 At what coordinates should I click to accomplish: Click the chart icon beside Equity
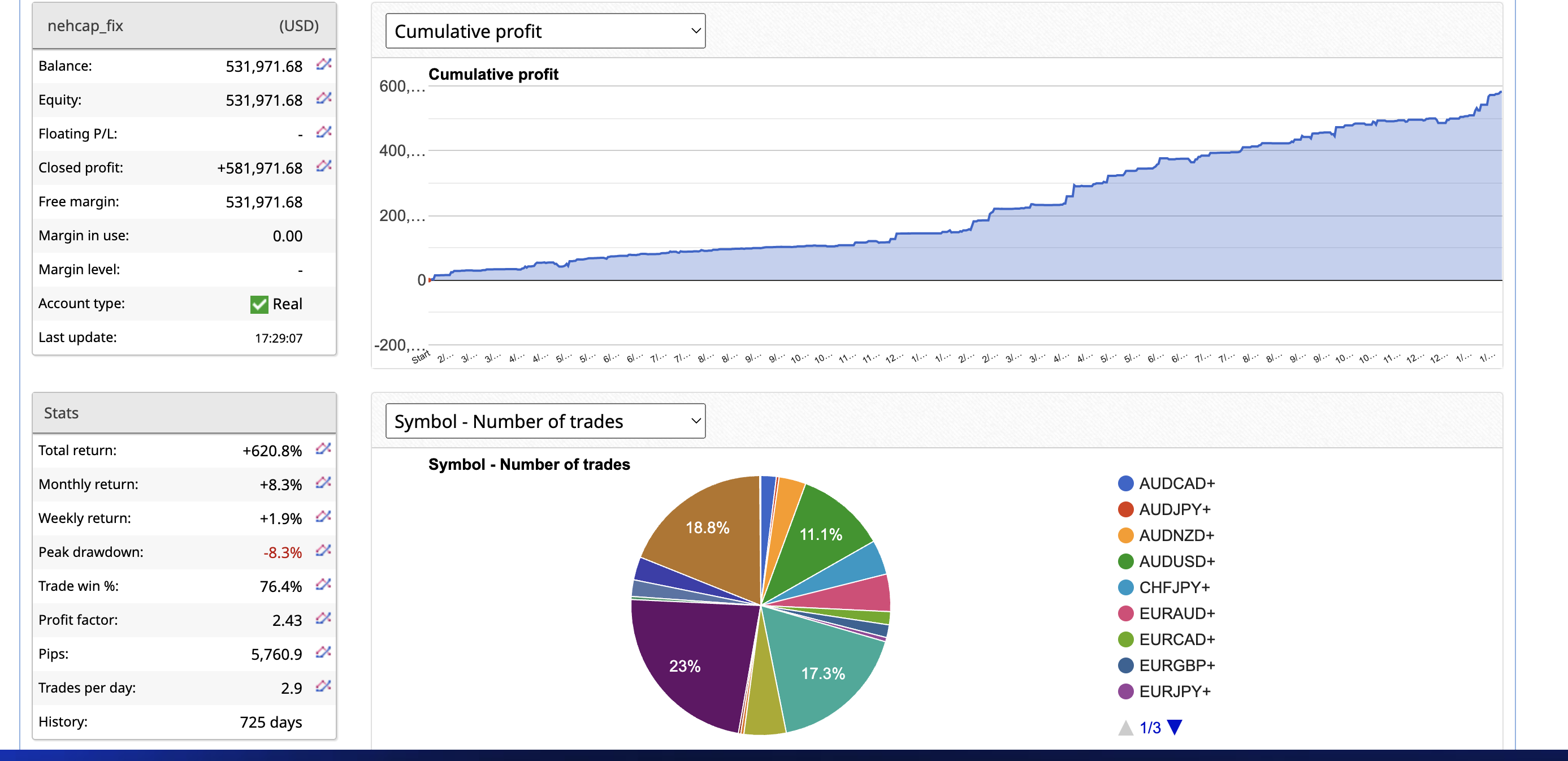click(323, 98)
